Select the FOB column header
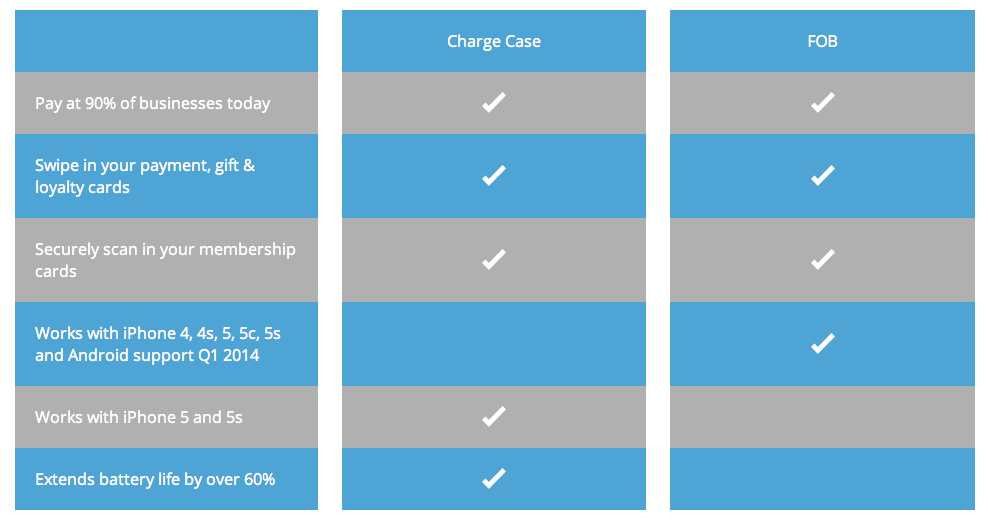The height and width of the screenshot is (527, 988). [x=822, y=41]
